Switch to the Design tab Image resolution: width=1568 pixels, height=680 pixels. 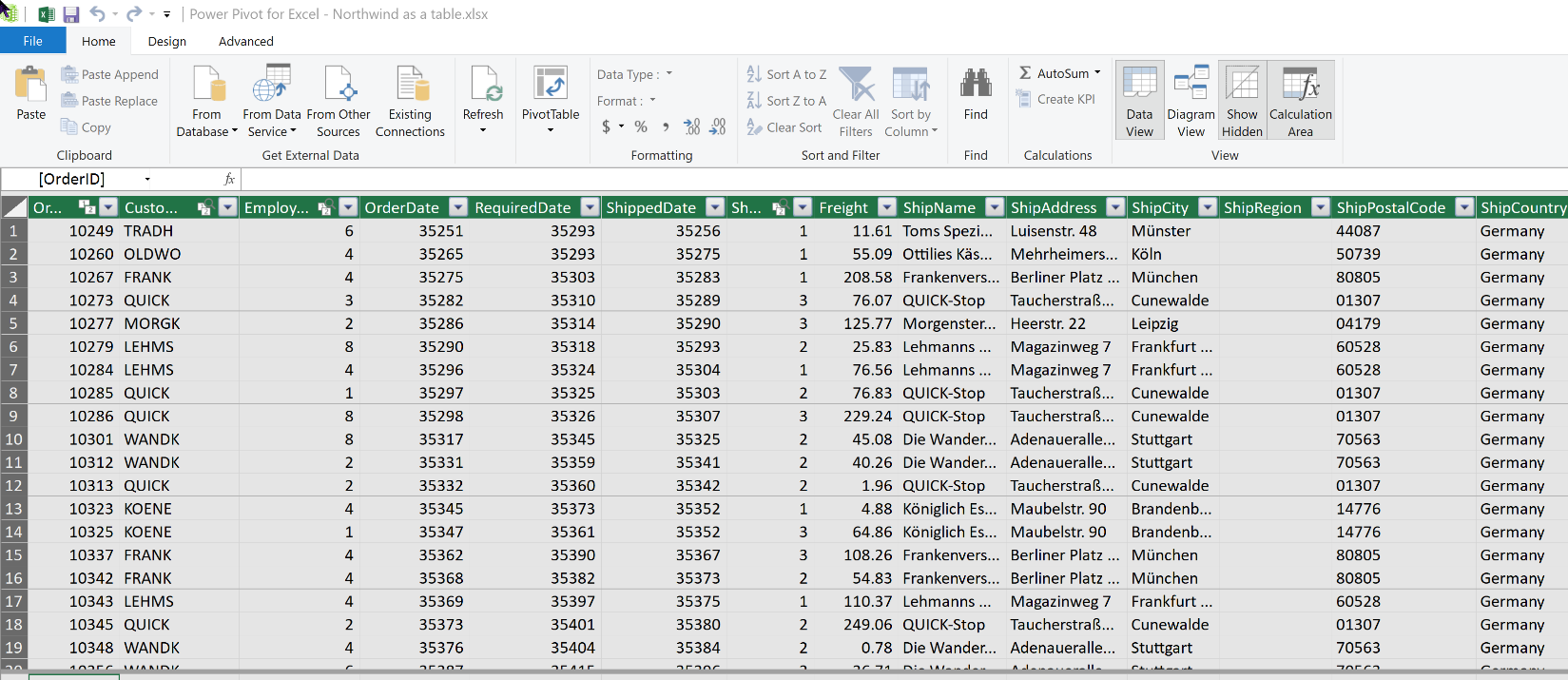pyautogui.click(x=167, y=41)
